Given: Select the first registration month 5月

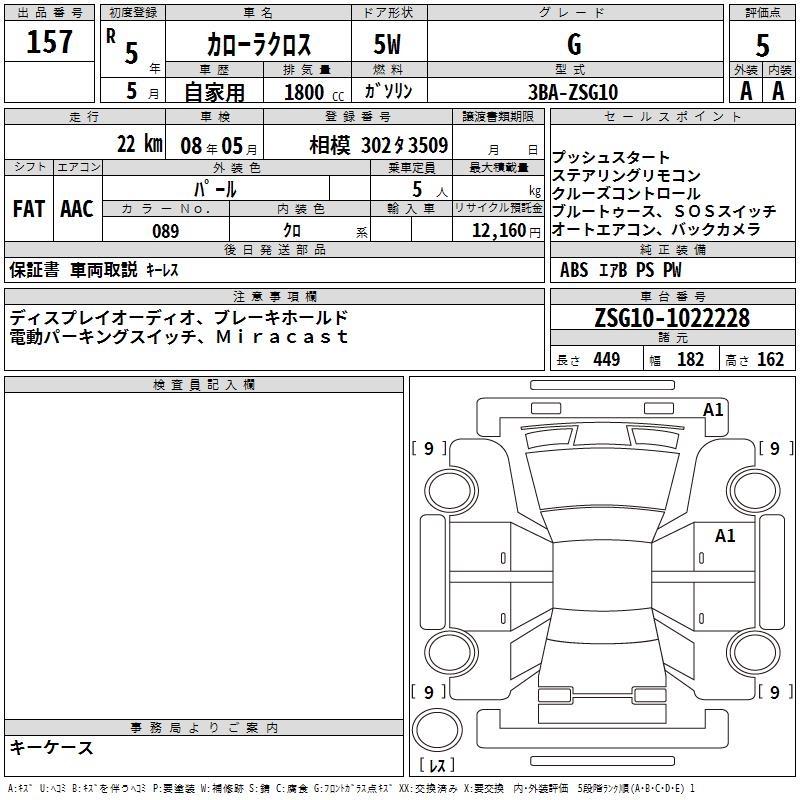Looking at the screenshot, I should point(142,91).
